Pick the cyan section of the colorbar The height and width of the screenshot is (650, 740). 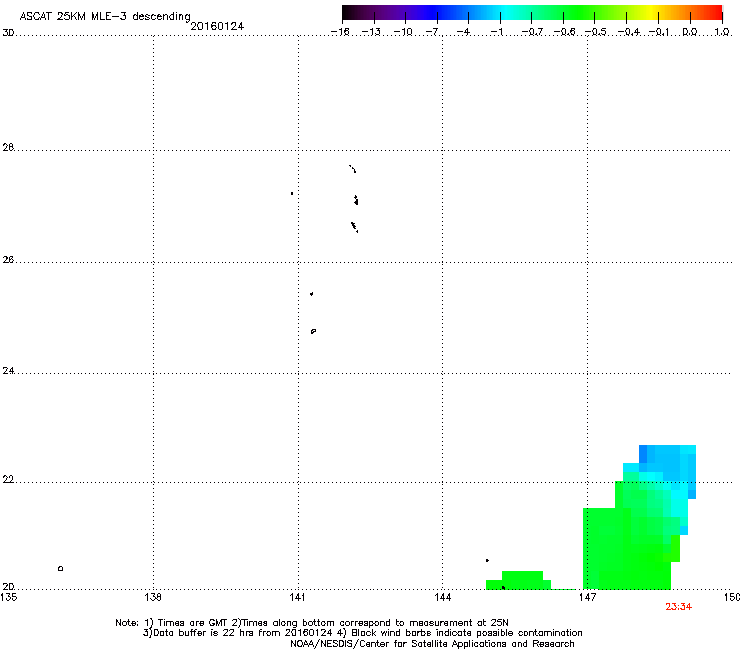pos(507,12)
